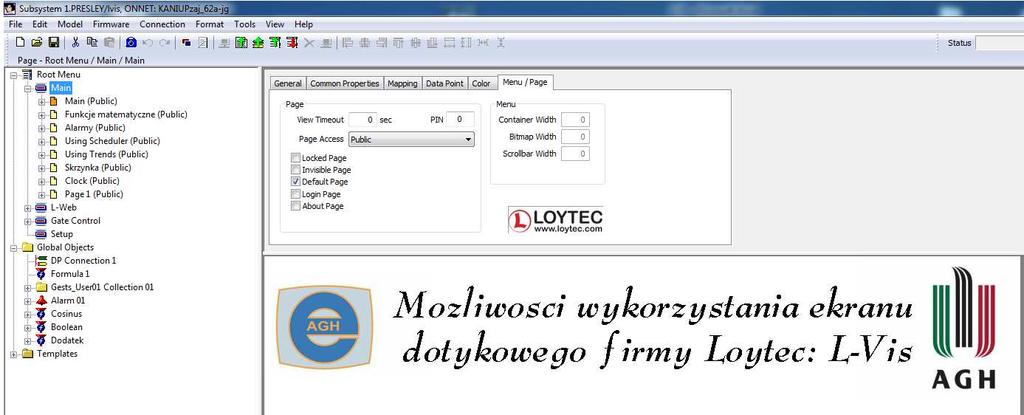
Task: Click the View Timeout input field
Action: click(363, 120)
